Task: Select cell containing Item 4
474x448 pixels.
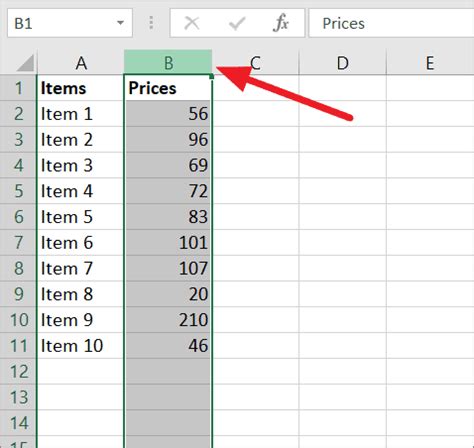Action: (x=80, y=191)
